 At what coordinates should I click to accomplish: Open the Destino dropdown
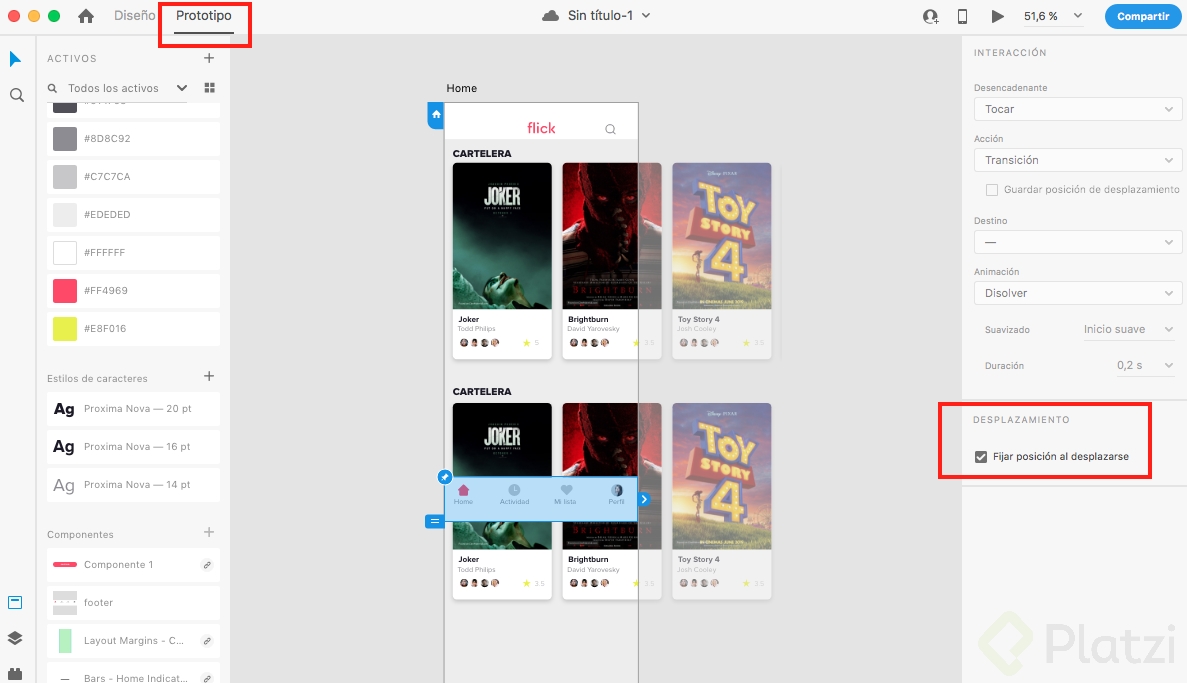pyautogui.click(x=1077, y=242)
